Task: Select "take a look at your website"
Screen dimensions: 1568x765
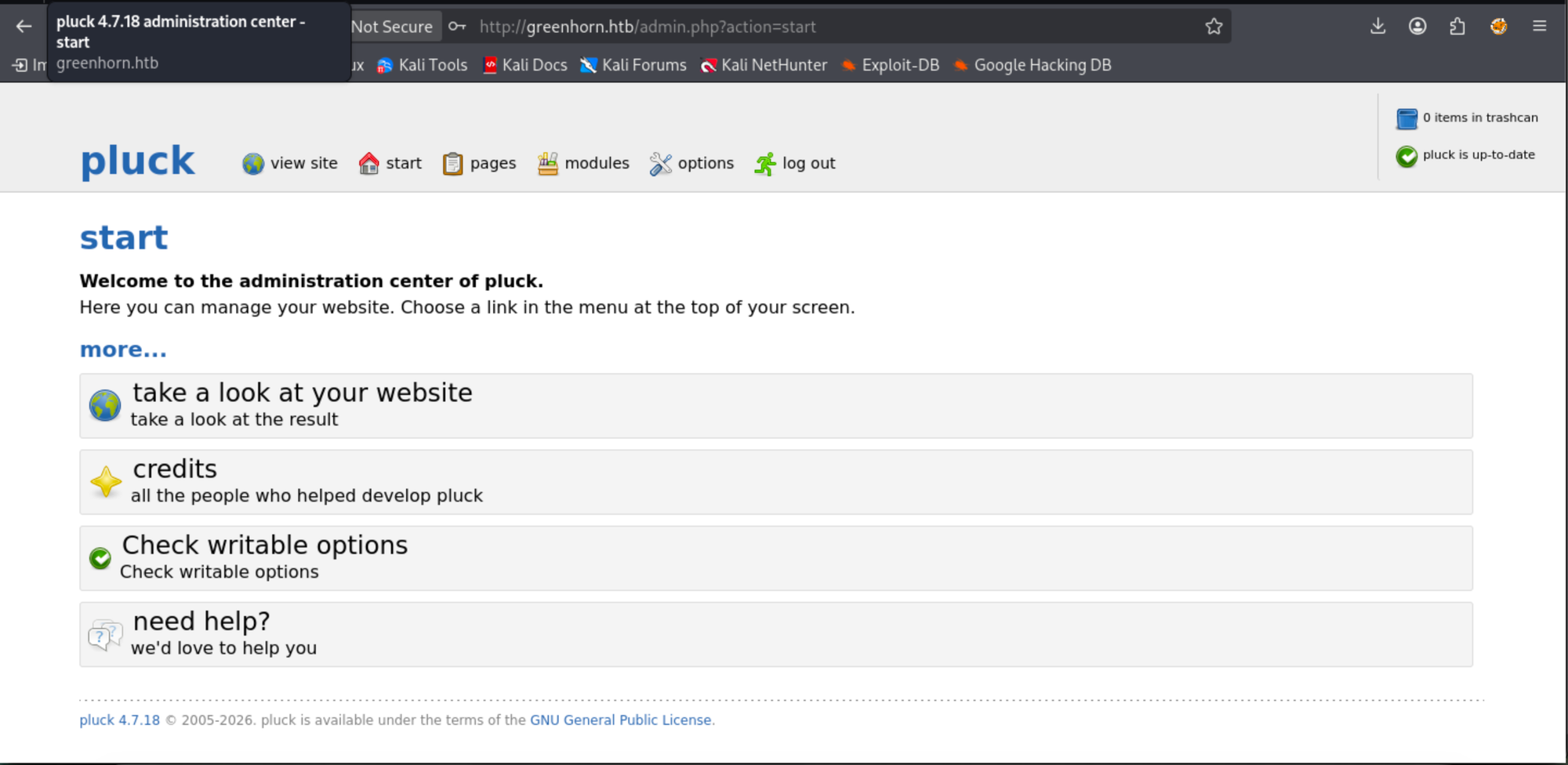Action: coord(303,393)
